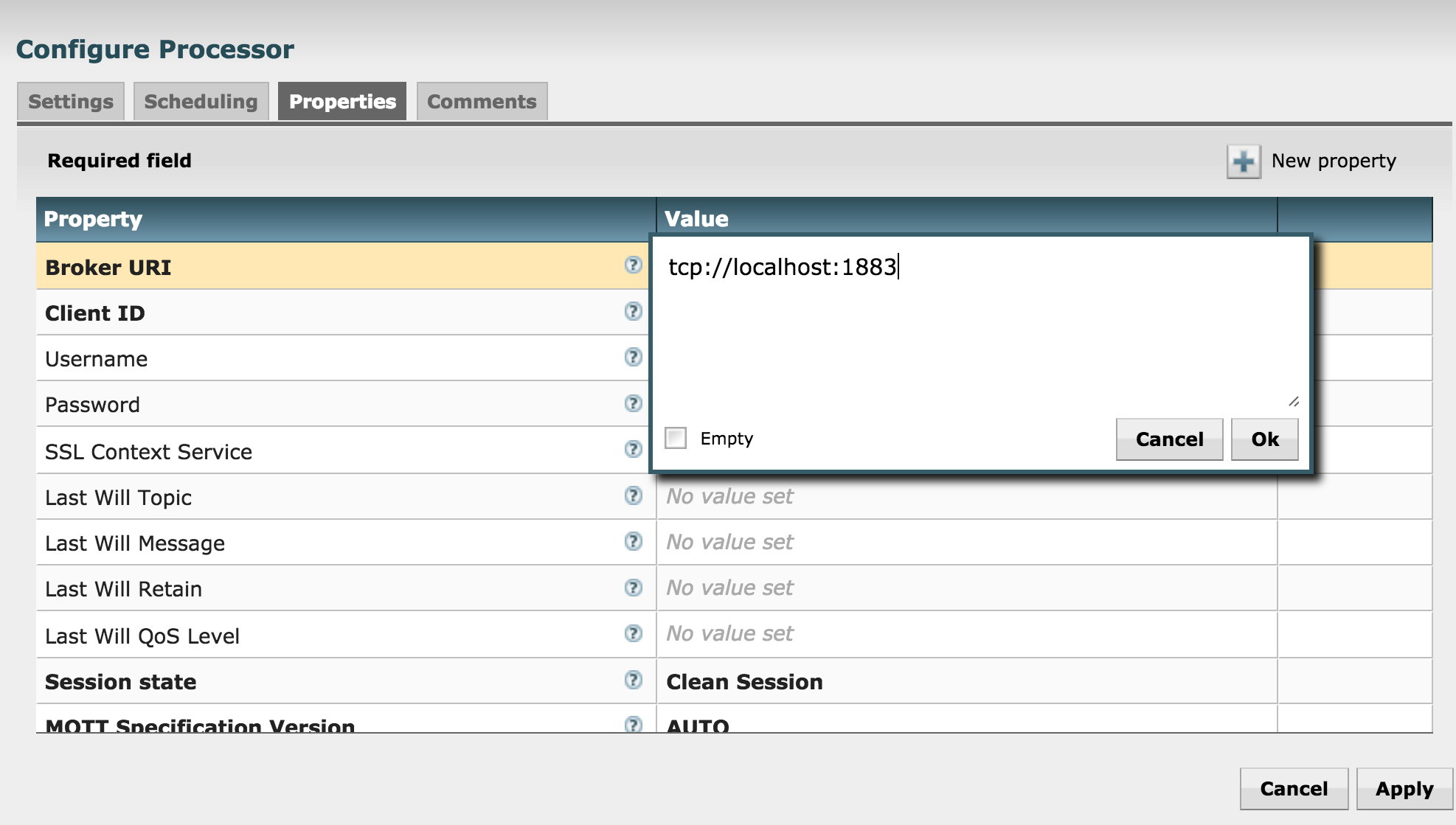Click the Password help icon
The image size is (1456, 825).
633,403
